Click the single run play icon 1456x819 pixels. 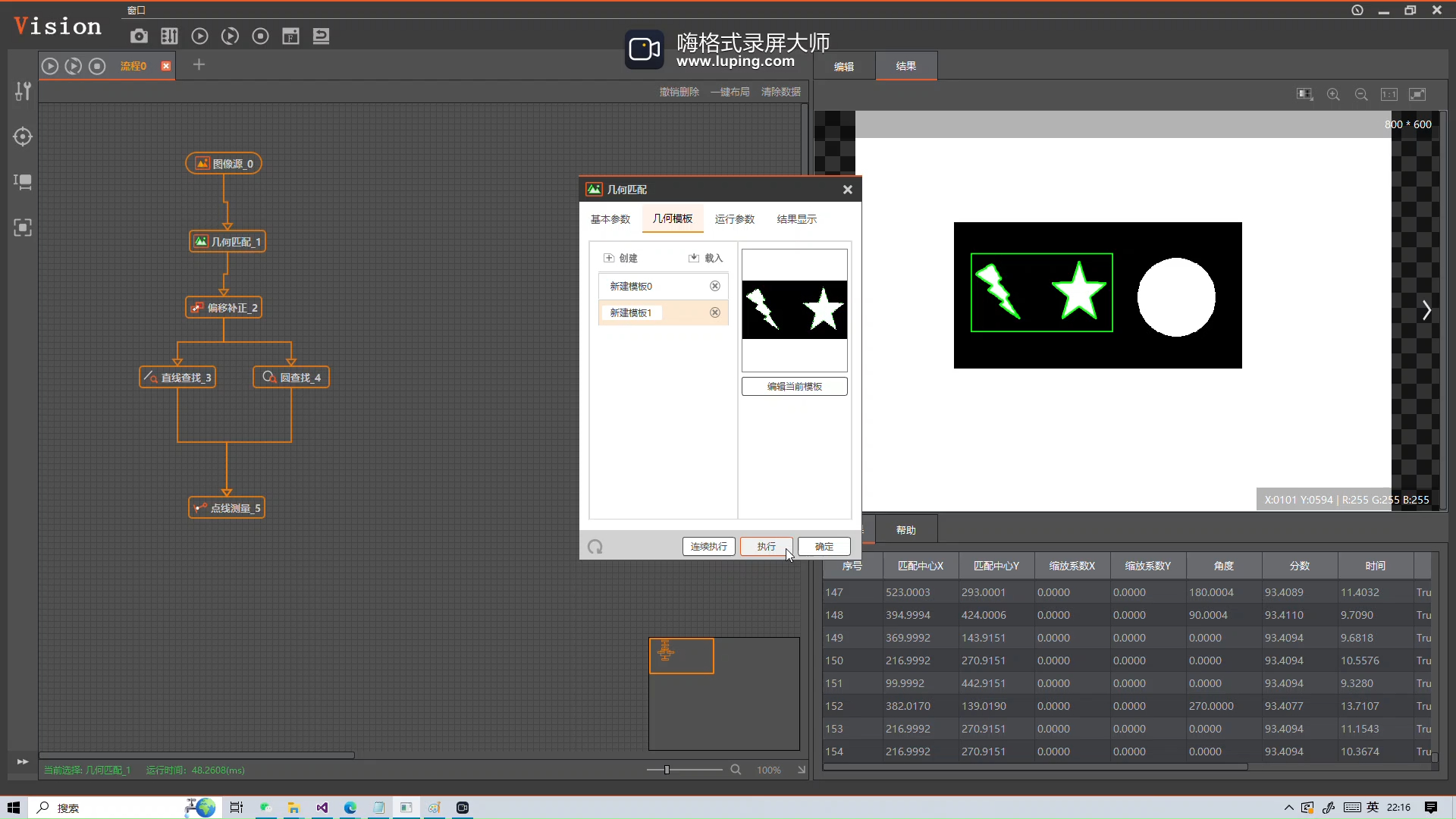click(x=199, y=36)
